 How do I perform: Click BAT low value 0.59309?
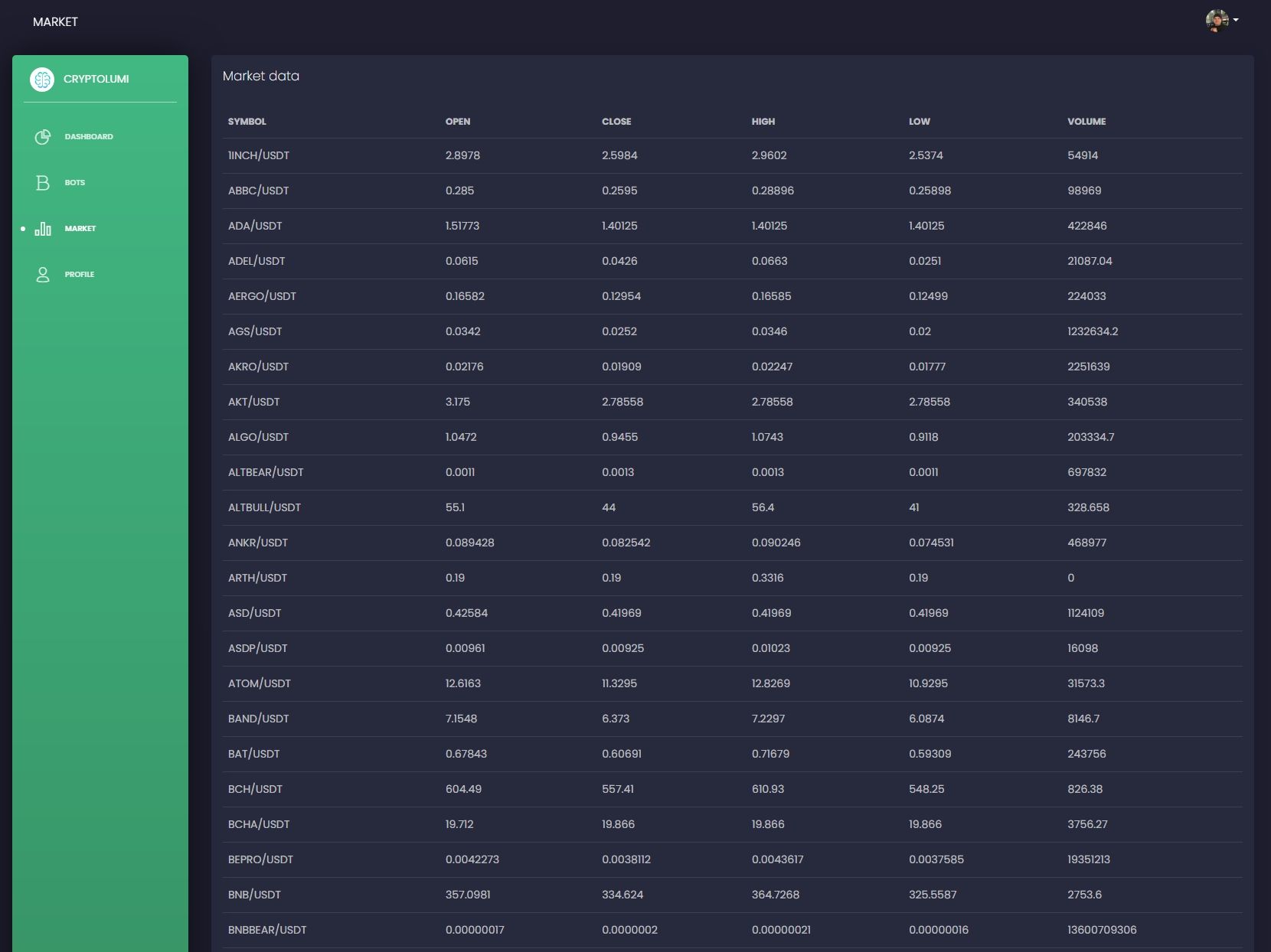click(930, 754)
